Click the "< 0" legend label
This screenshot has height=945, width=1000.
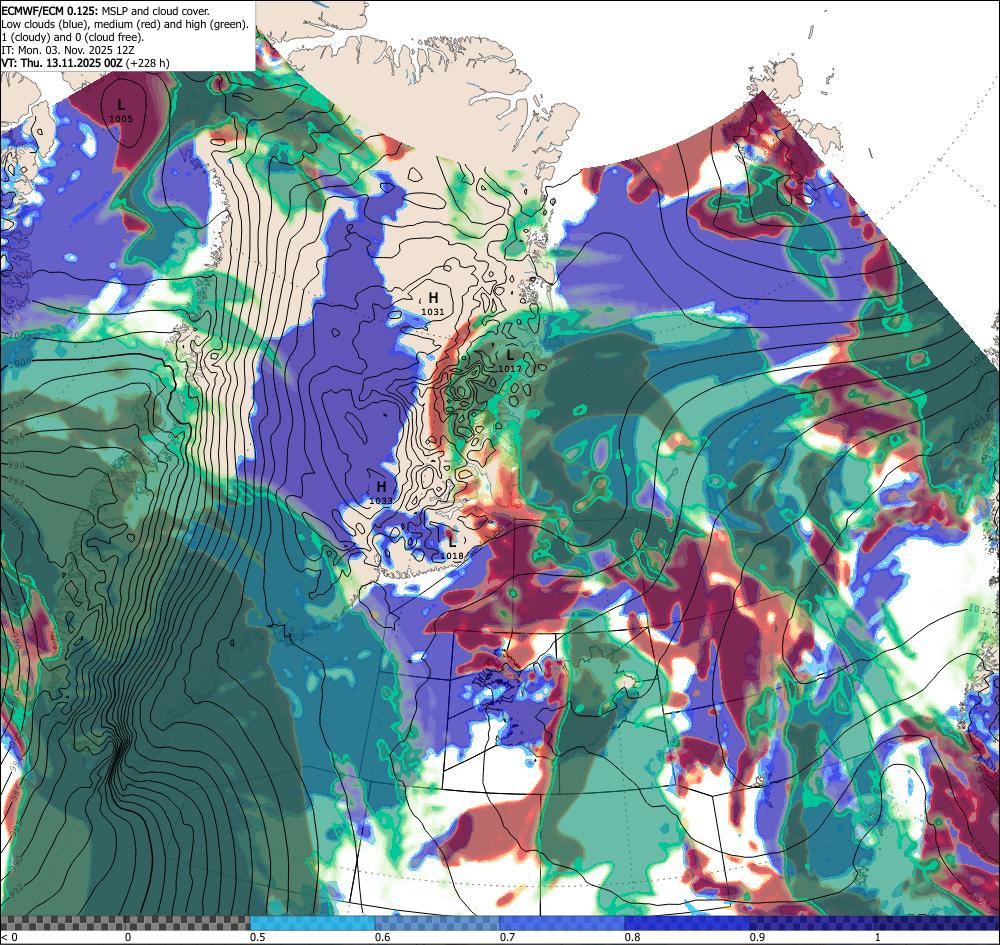click(9, 937)
